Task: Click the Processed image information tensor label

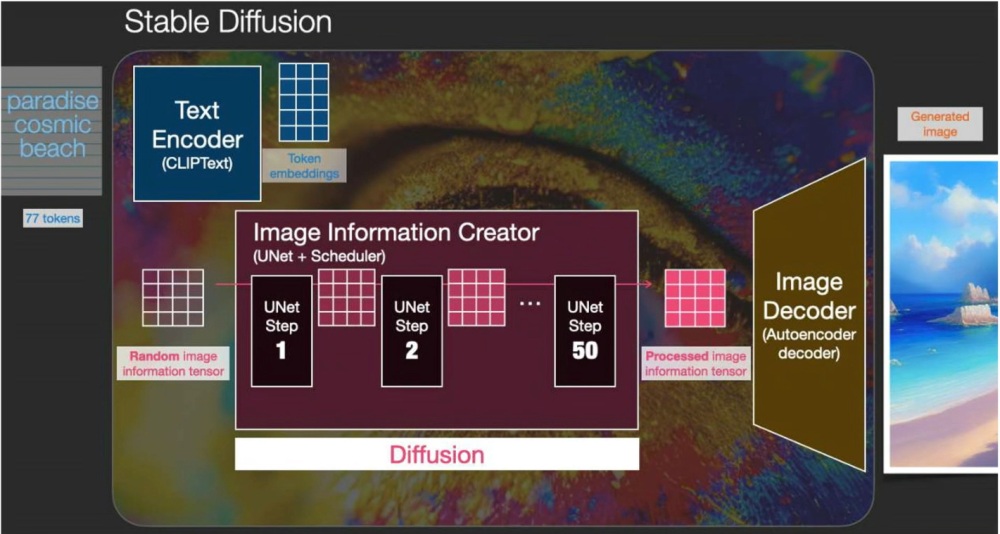Action: click(x=696, y=364)
